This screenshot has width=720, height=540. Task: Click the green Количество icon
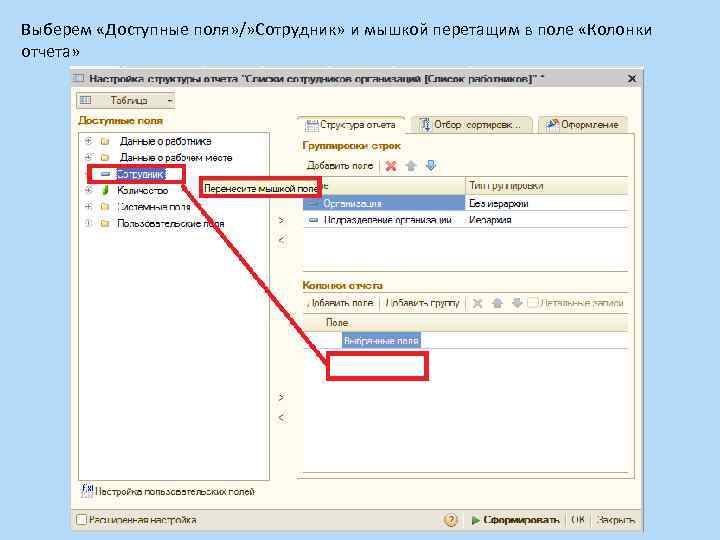click(105, 190)
